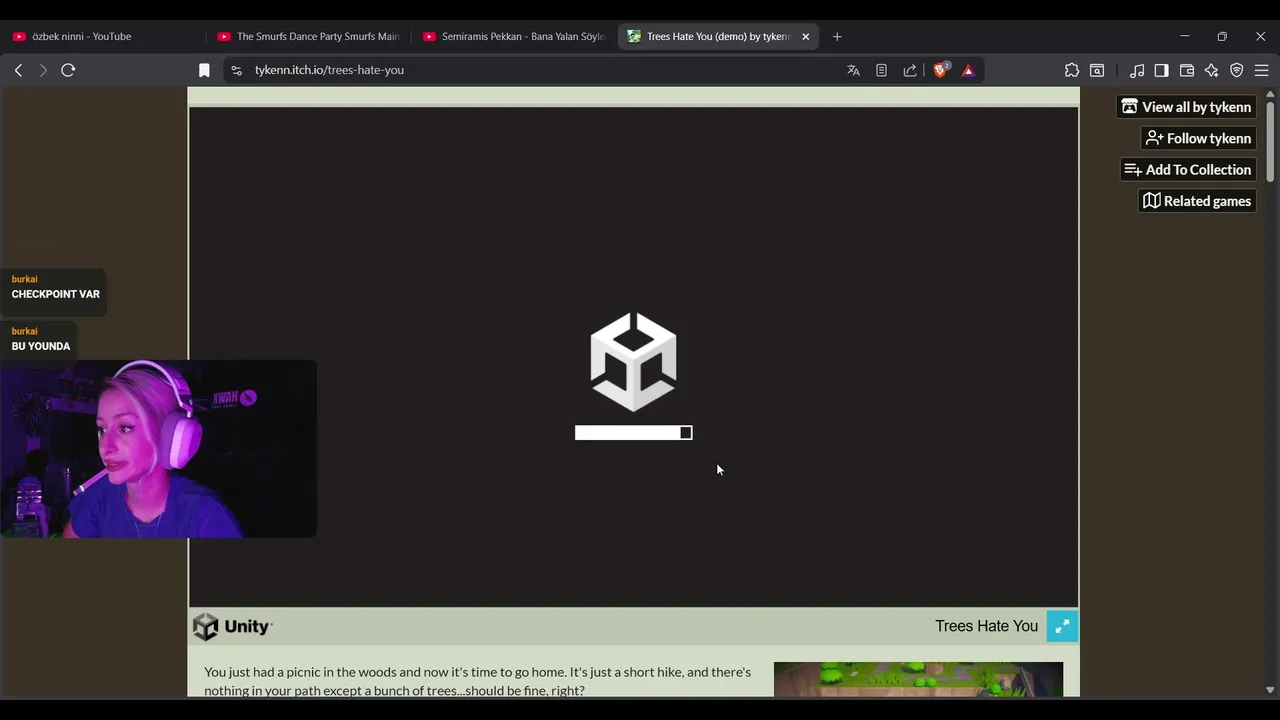Open site settings icon in address bar

(x=236, y=70)
